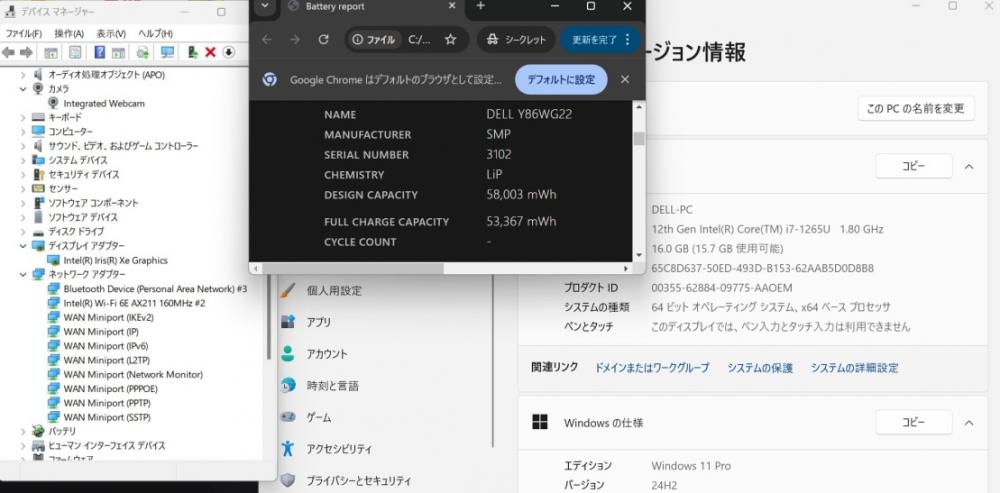Select プライバシーとセキュリティ in Settings sidebar
This screenshot has width=1000, height=493.
(358, 481)
